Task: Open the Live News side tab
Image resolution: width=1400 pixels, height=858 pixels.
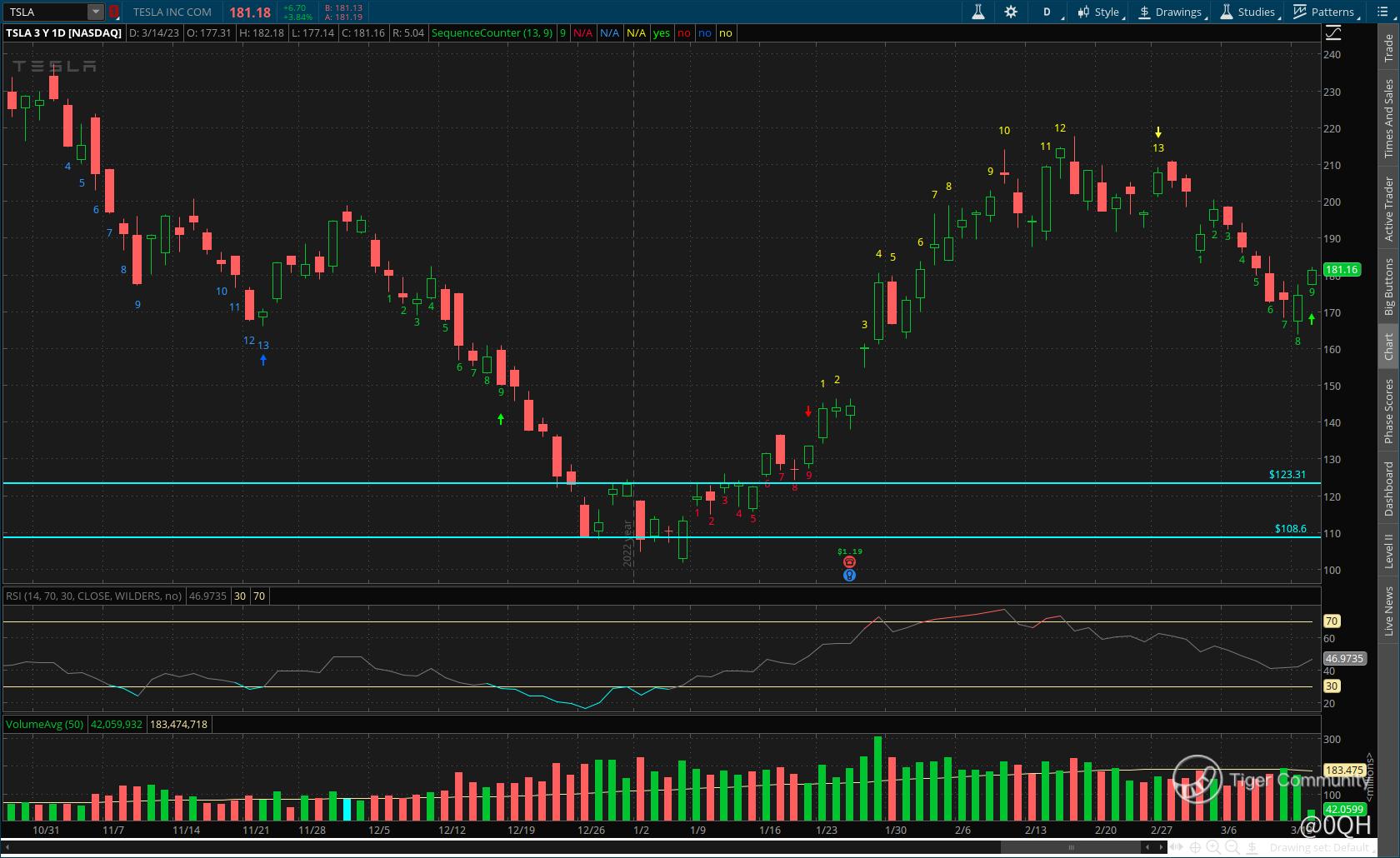Action: click(1388, 611)
